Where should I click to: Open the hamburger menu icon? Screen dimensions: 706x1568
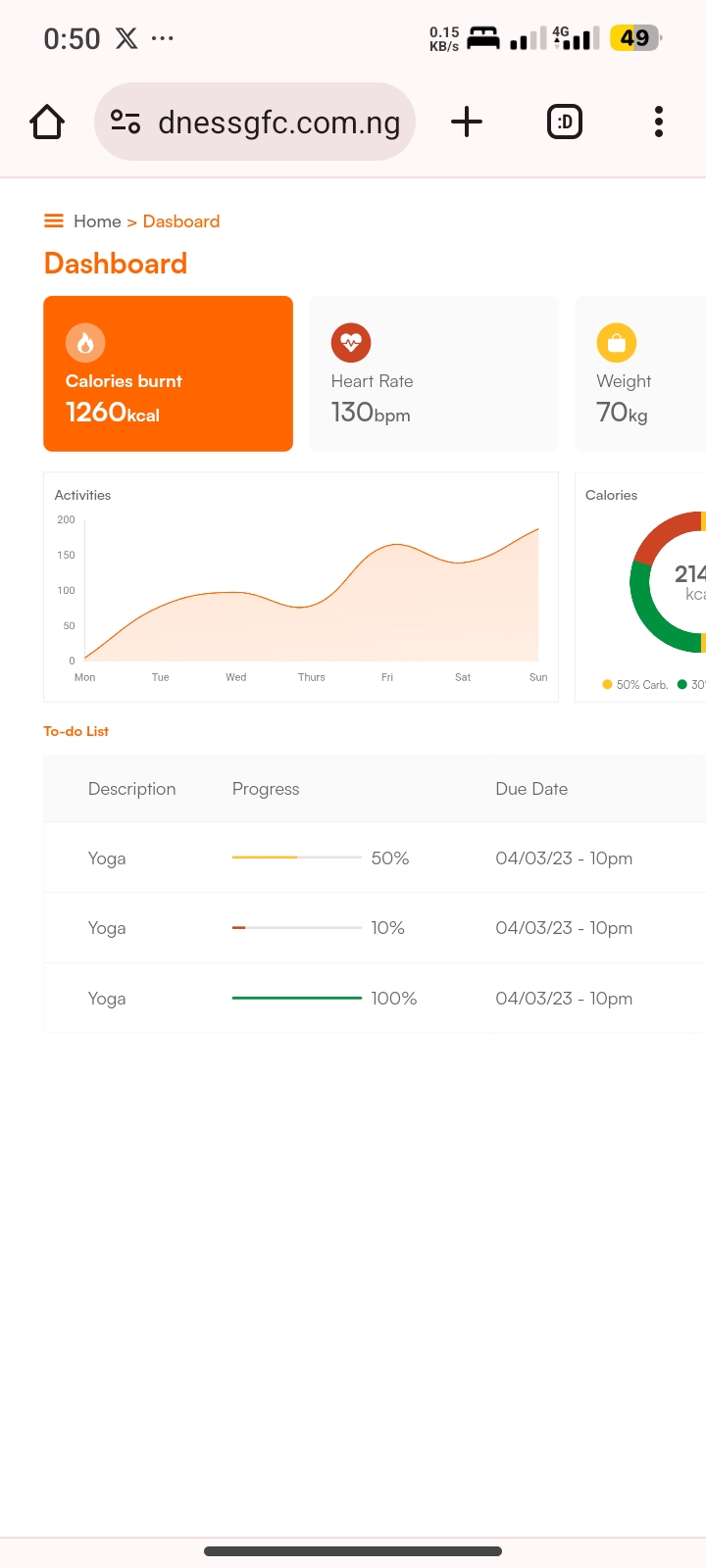(x=54, y=221)
